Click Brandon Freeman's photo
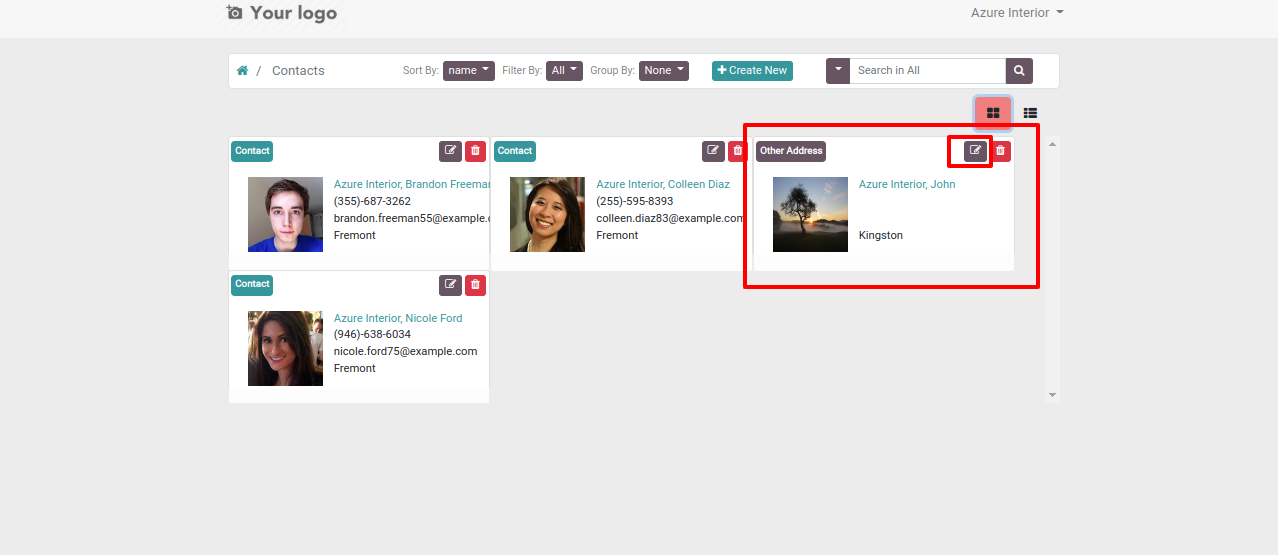The height and width of the screenshot is (555, 1278). click(x=285, y=214)
